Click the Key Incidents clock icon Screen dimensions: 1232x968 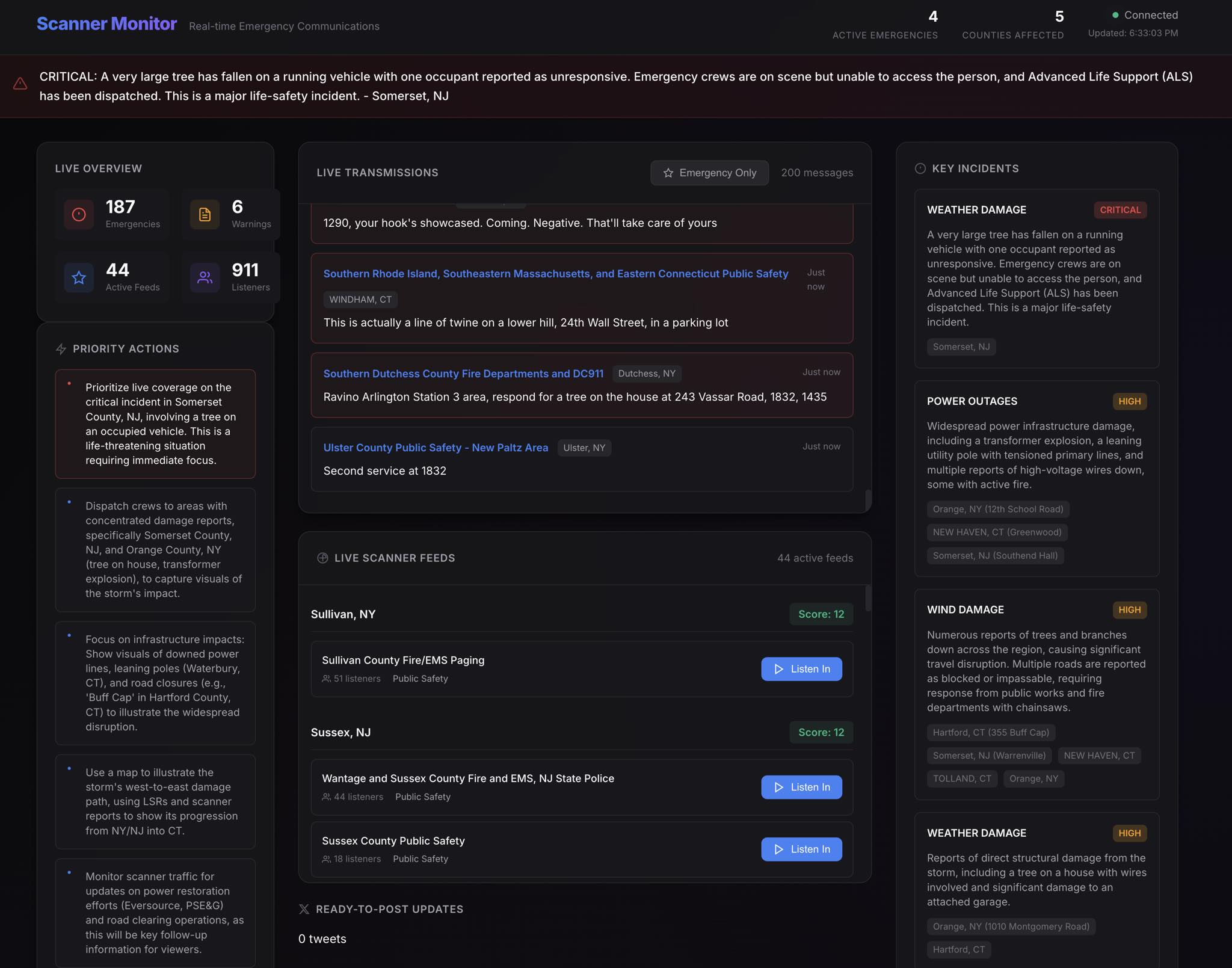tap(920, 168)
